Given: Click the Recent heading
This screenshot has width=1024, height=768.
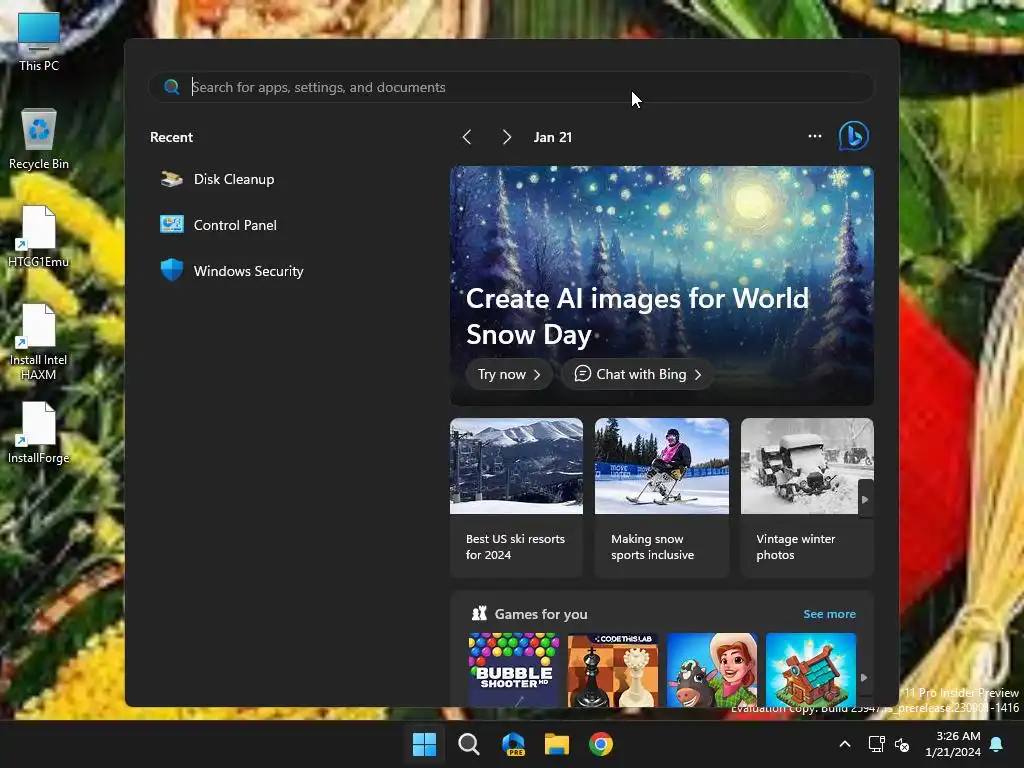Looking at the screenshot, I should 171,137.
